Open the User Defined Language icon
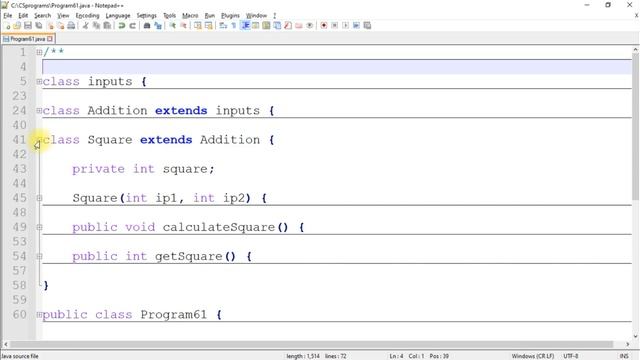The height and width of the screenshot is (360, 640). point(256,25)
